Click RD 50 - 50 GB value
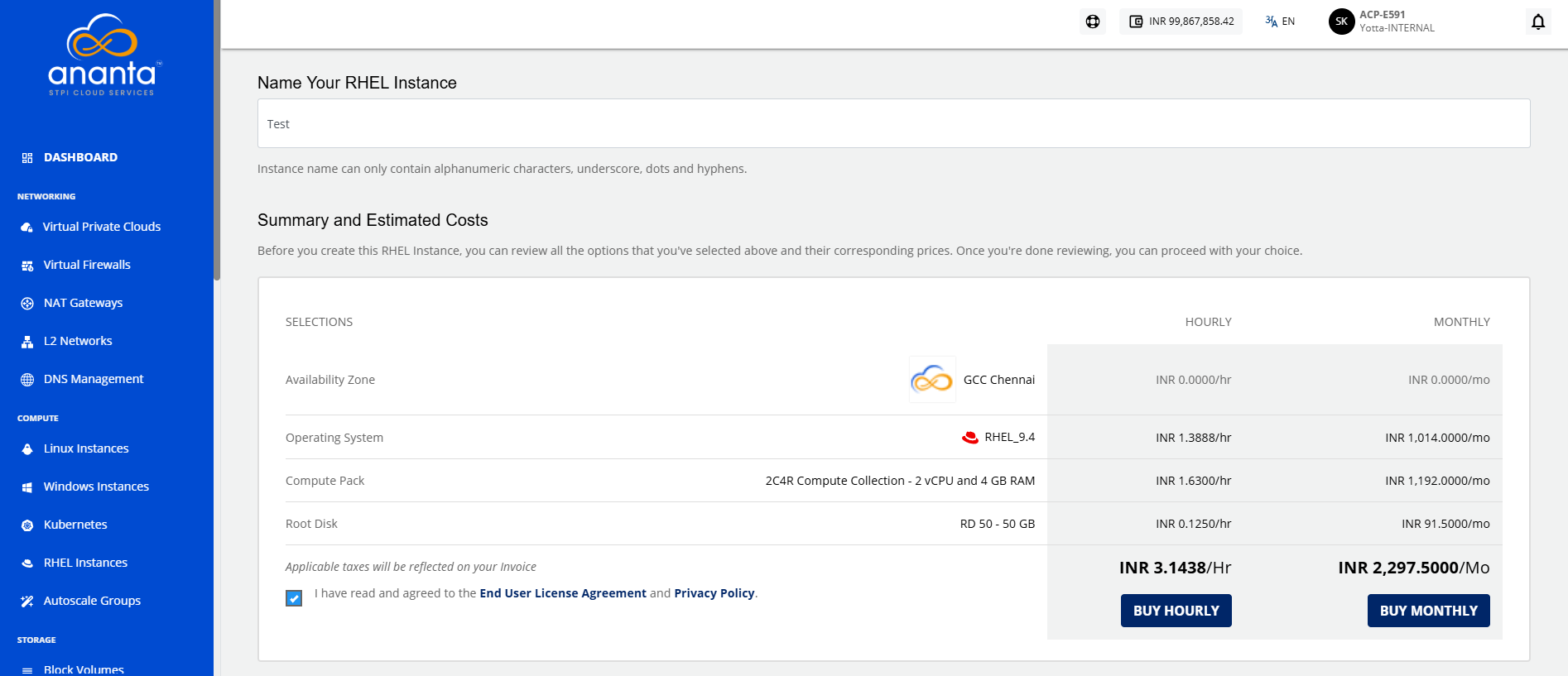Viewport: 1568px width, 676px height. 998,524
